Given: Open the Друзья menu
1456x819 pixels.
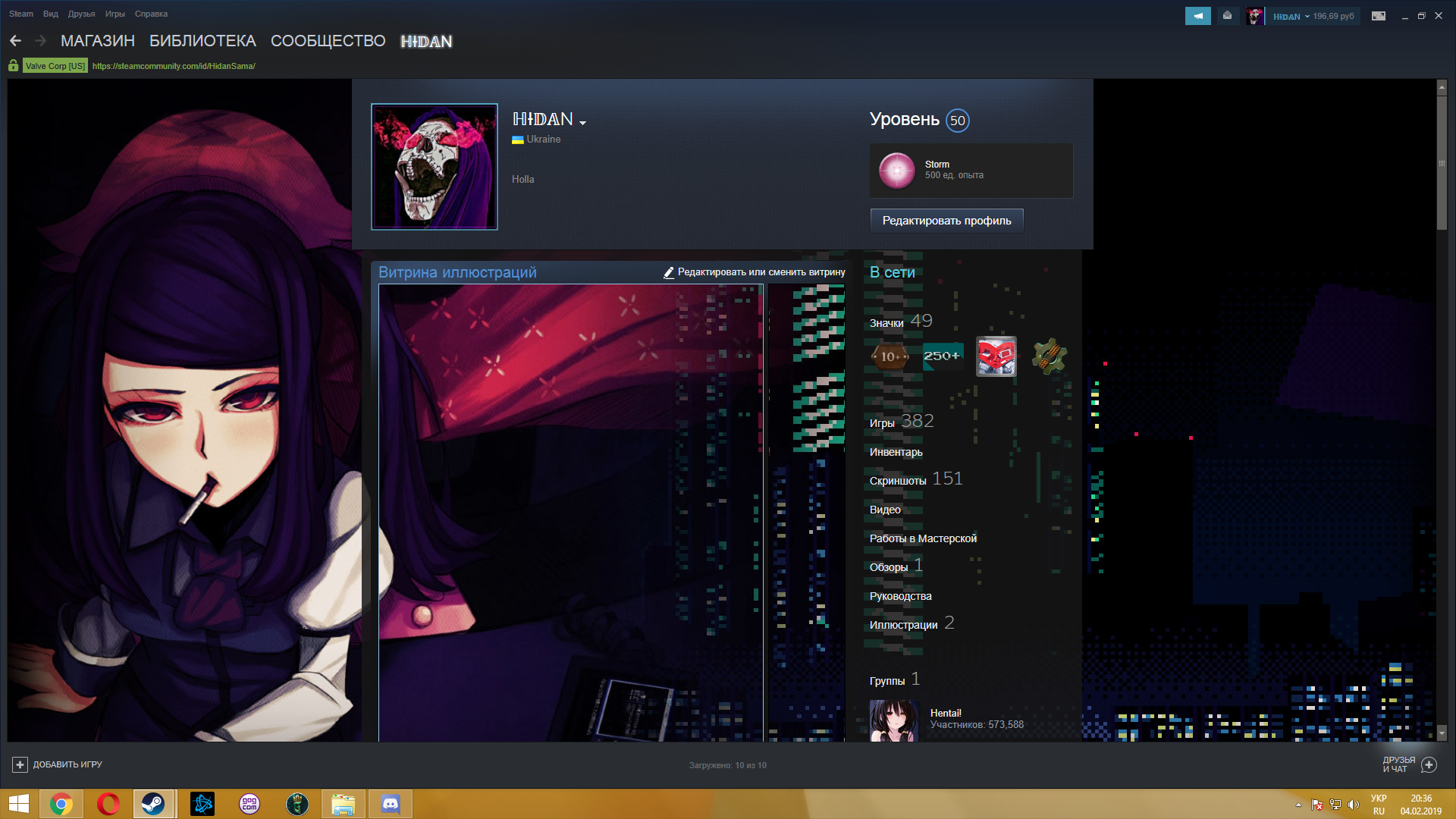Looking at the screenshot, I should click(x=81, y=14).
